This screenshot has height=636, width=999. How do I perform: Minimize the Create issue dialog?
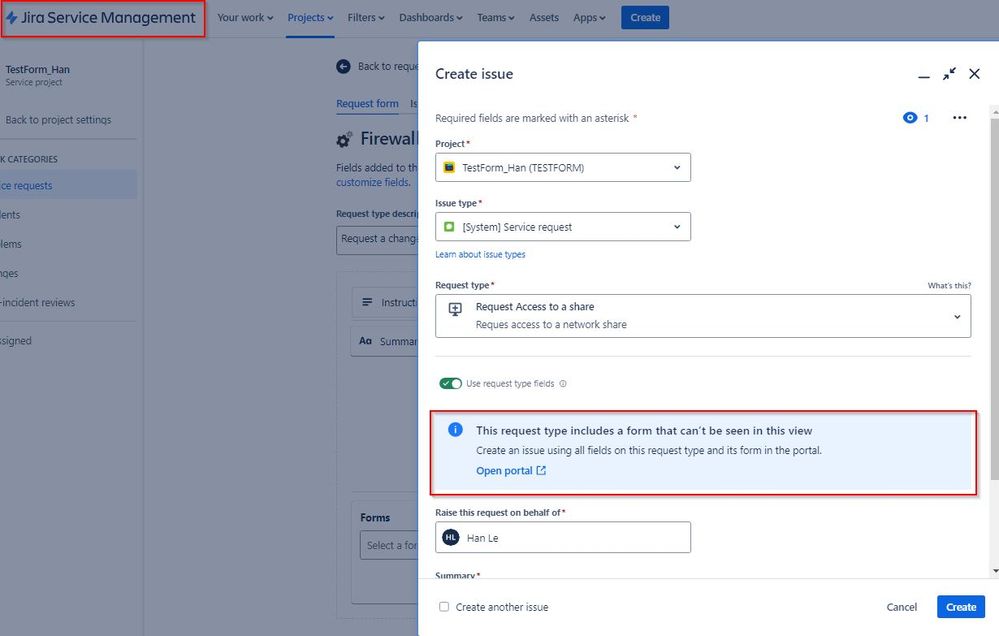[924, 75]
